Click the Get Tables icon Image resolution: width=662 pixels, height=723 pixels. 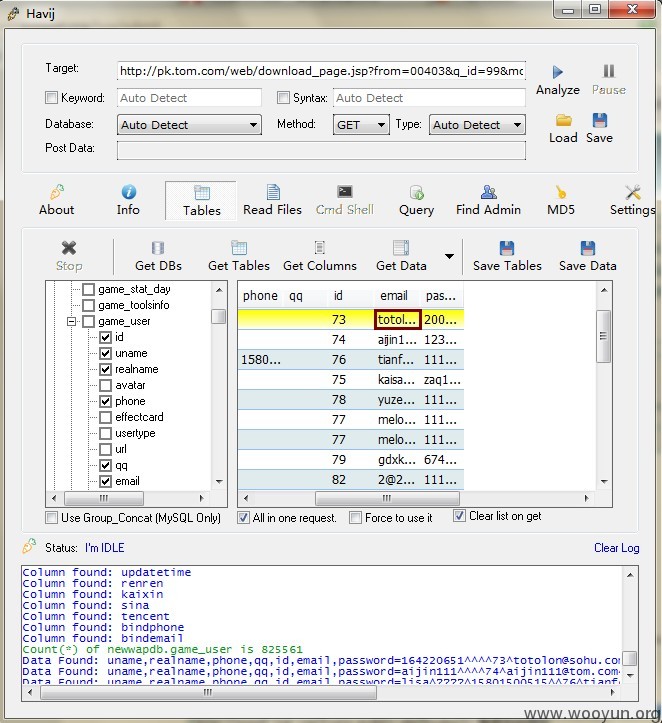click(239, 248)
